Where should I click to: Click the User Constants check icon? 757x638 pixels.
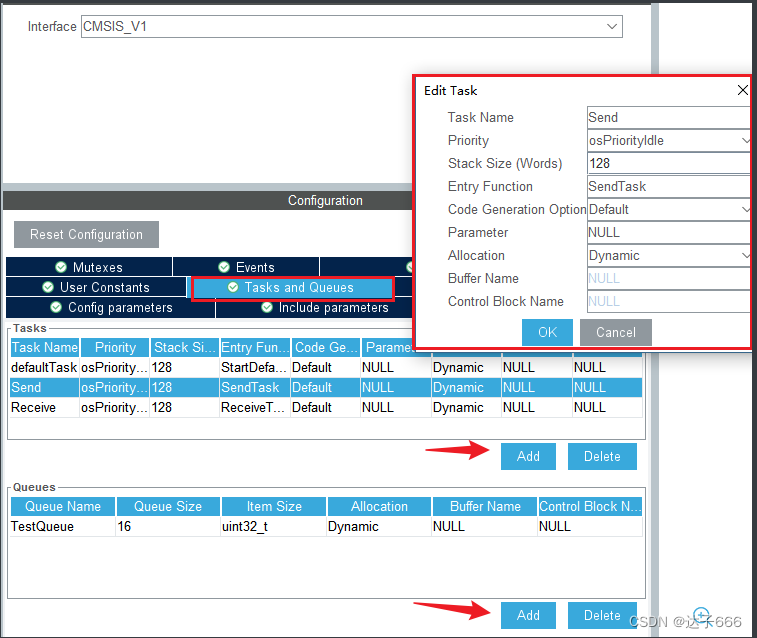tap(48, 287)
